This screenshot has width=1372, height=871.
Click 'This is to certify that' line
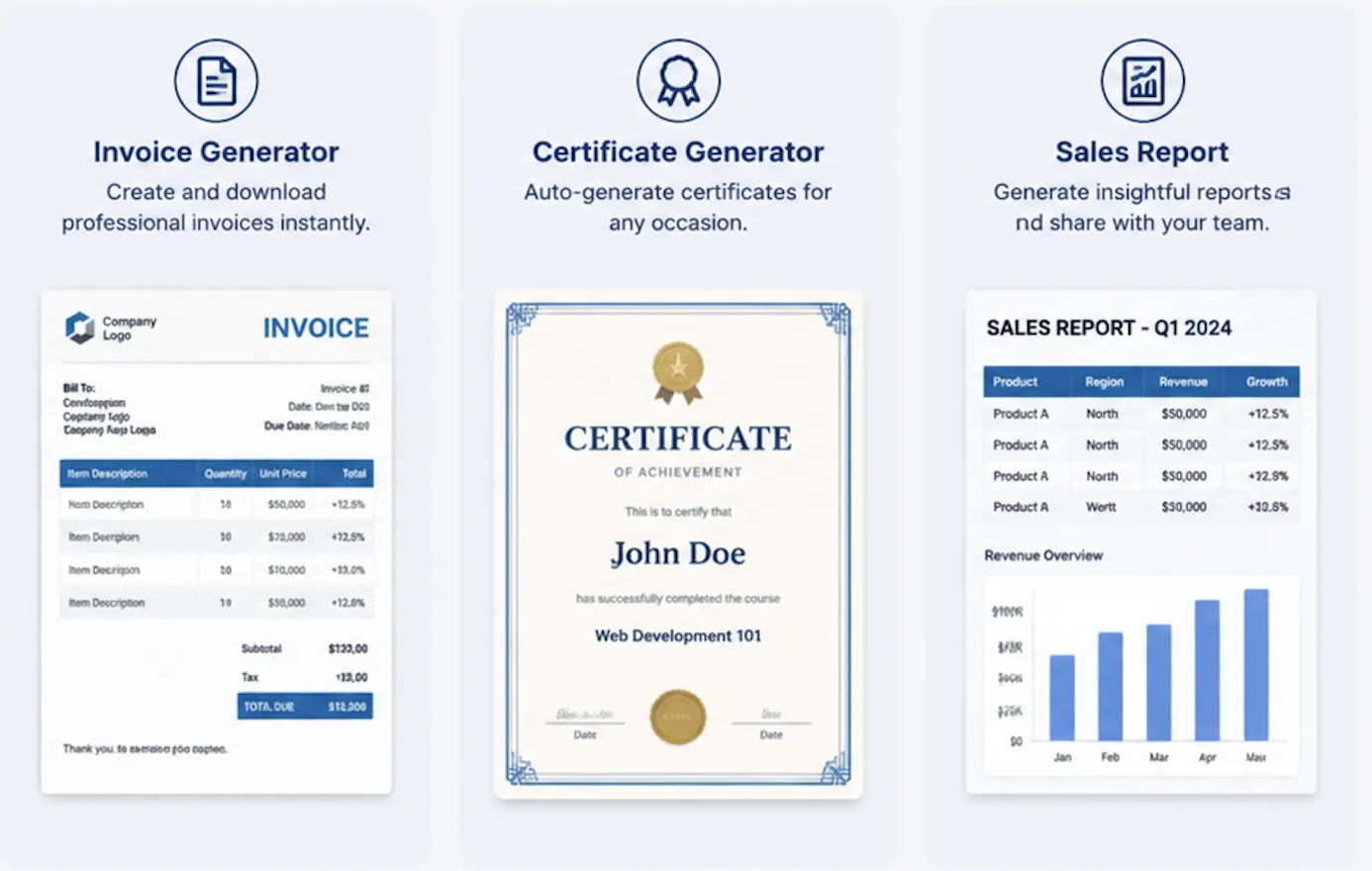pos(678,512)
